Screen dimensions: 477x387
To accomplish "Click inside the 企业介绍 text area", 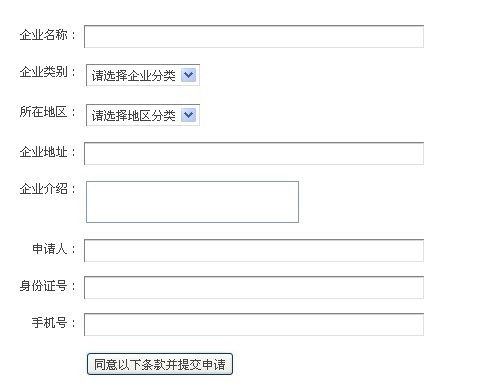I will point(192,202).
